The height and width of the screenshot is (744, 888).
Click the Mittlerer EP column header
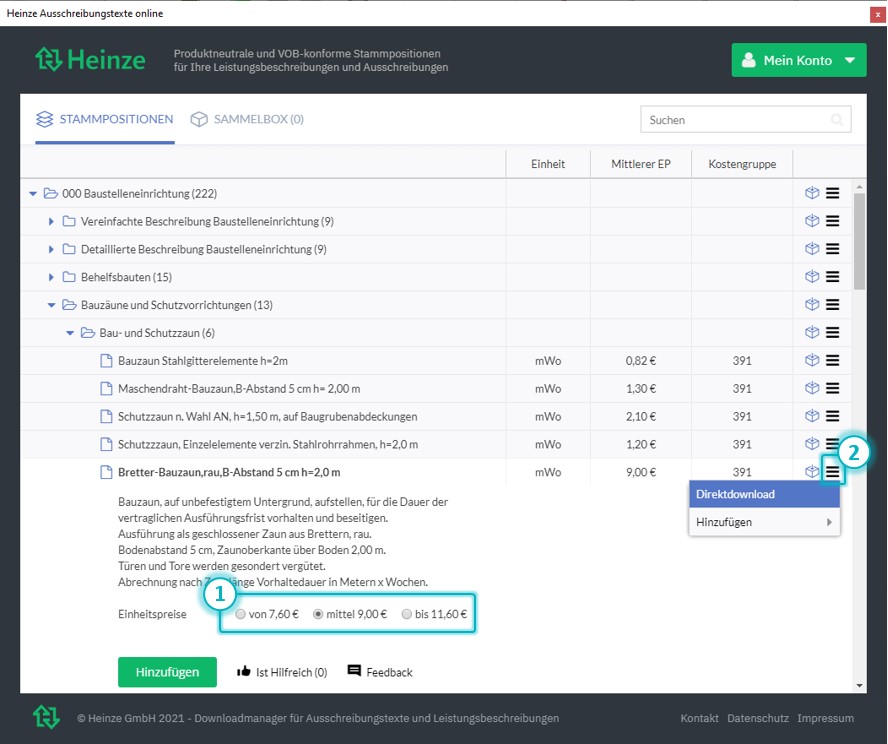click(x=641, y=164)
